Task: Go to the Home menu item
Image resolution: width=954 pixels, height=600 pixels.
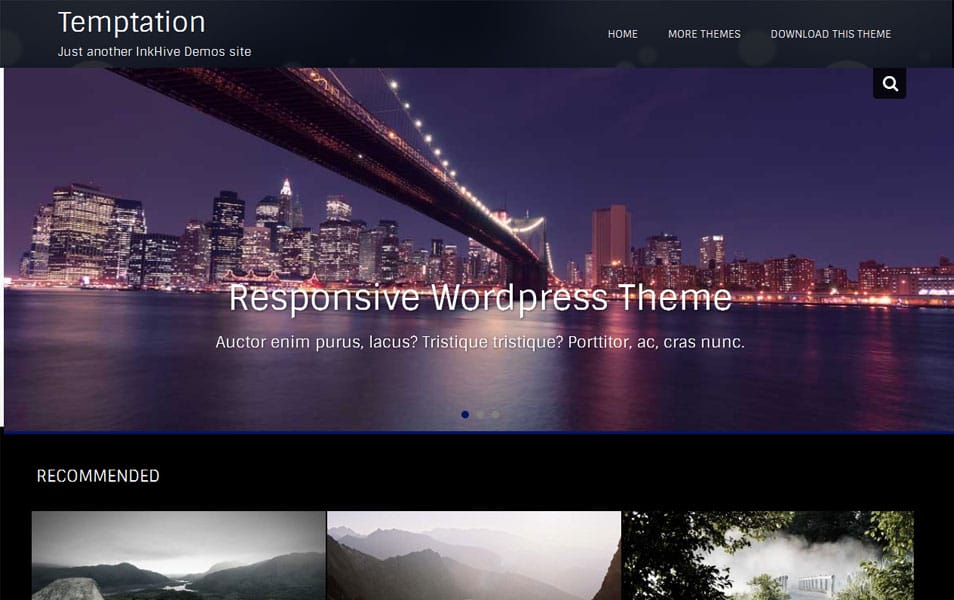Action: click(x=622, y=34)
